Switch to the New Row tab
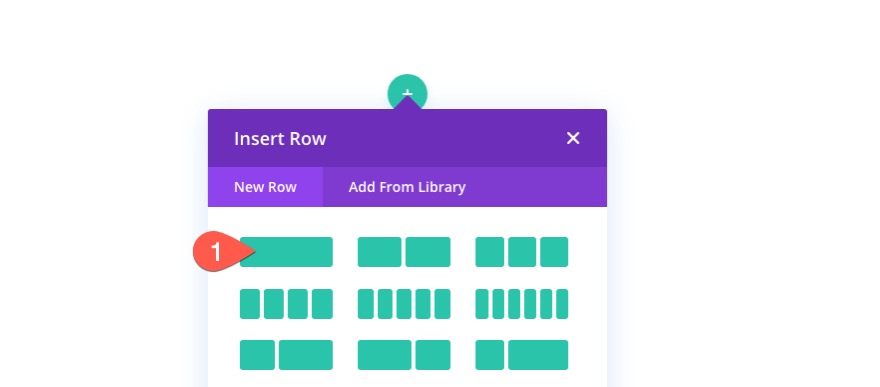This screenshot has width=880, height=387. click(265, 187)
